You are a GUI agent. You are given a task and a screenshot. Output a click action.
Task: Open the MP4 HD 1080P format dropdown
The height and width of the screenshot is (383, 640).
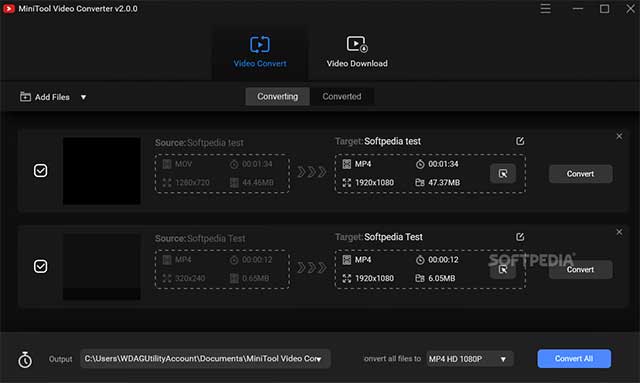(x=470, y=359)
